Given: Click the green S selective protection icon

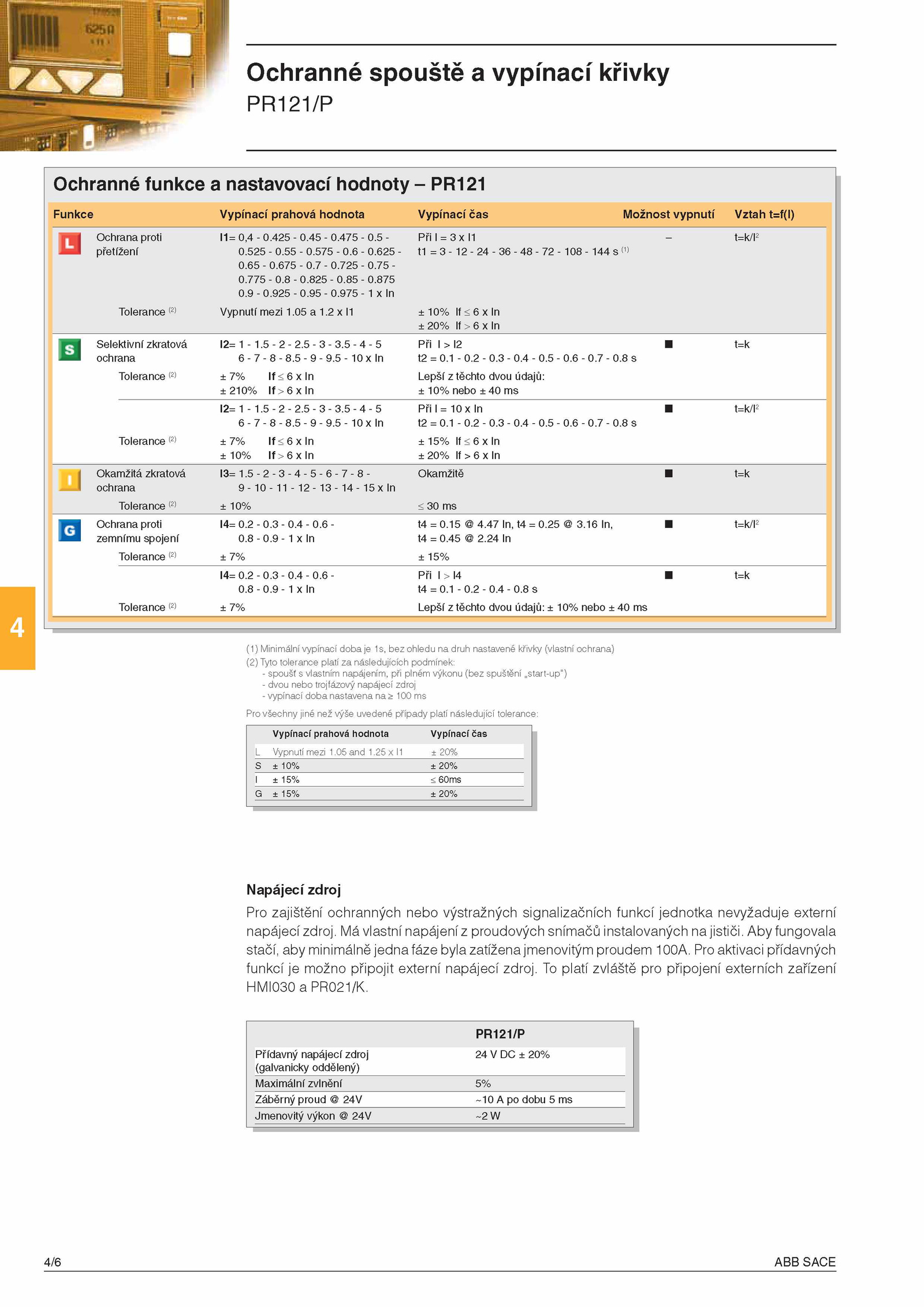Looking at the screenshot, I should (69, 349).
